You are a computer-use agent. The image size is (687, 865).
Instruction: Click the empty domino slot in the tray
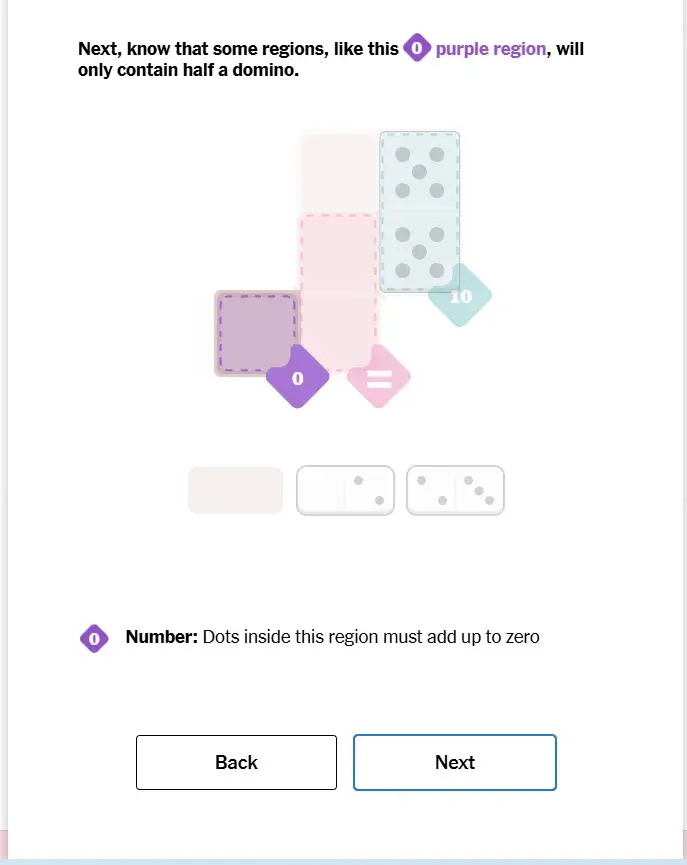click(x=235, y=491)
